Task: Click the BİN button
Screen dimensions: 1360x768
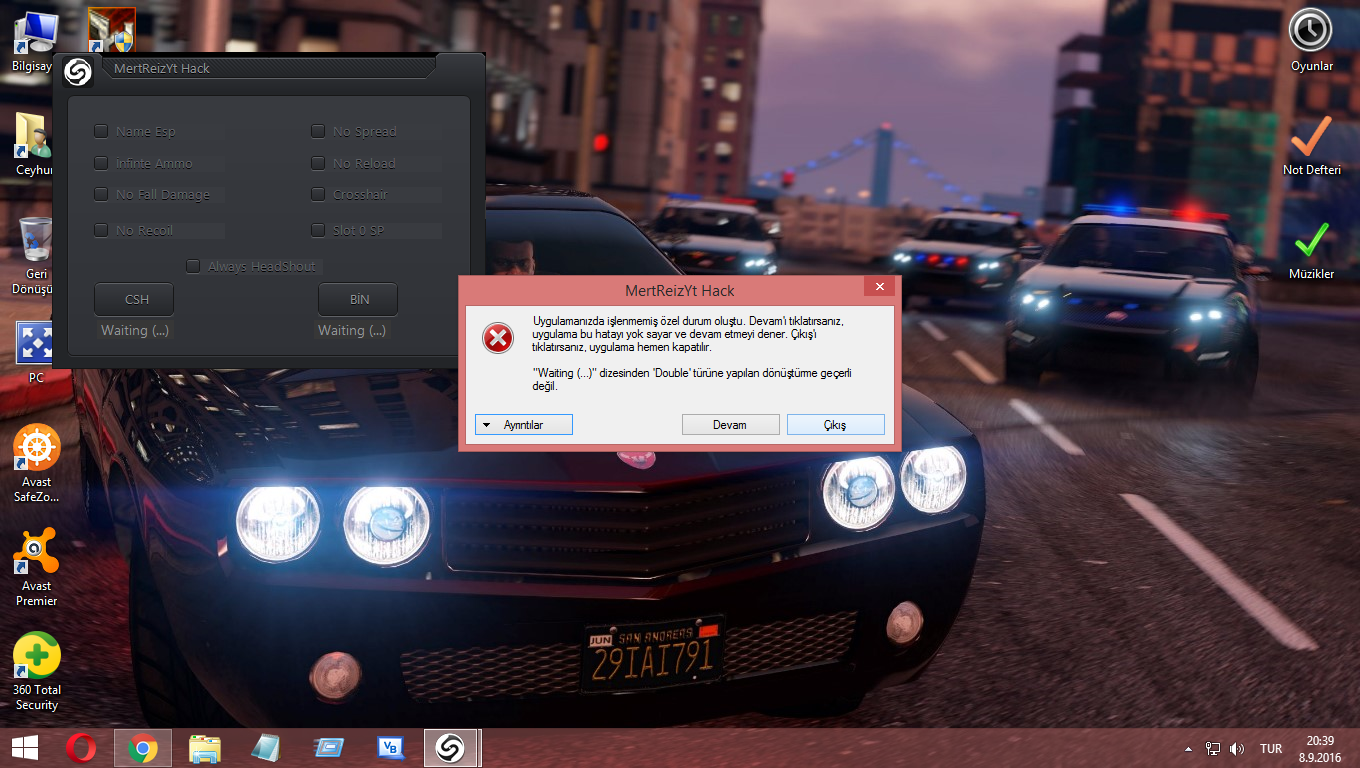Action: (x=358, y=299)
